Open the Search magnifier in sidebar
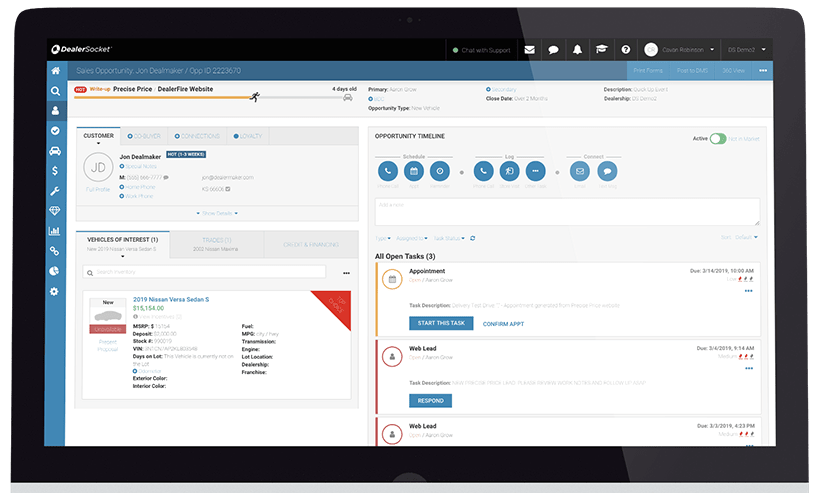 pos(55,91)
